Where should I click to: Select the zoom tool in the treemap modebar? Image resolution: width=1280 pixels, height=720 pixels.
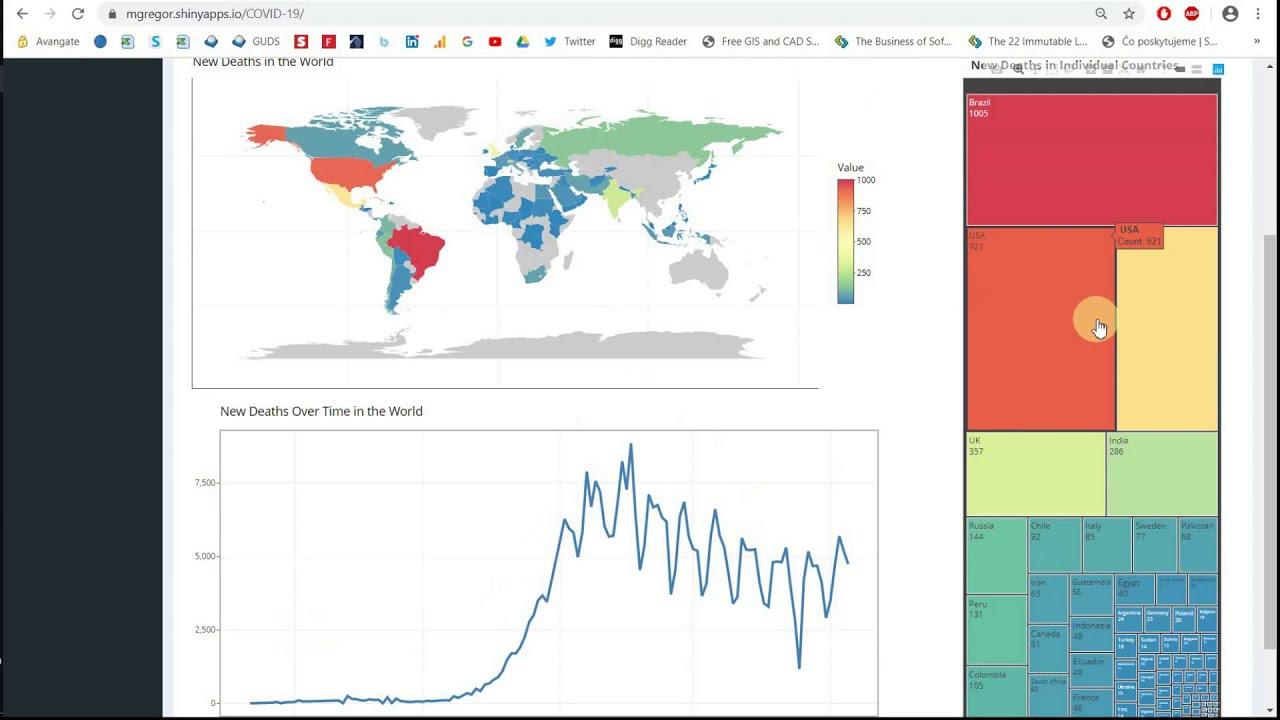click(1018, 69)
